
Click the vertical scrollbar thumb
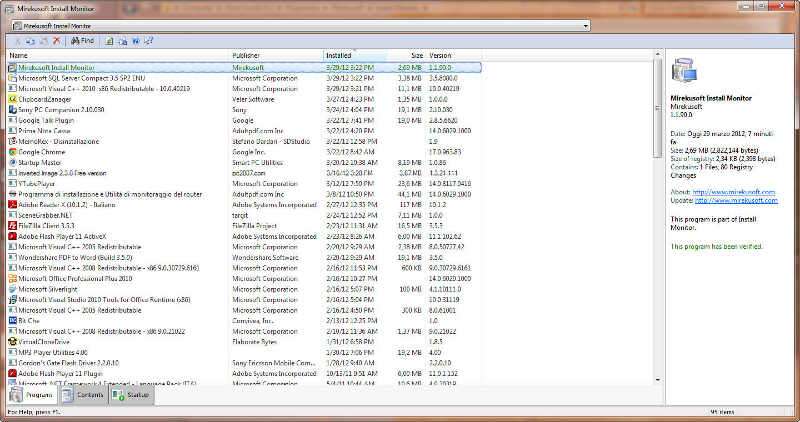(x=658, y=108)
